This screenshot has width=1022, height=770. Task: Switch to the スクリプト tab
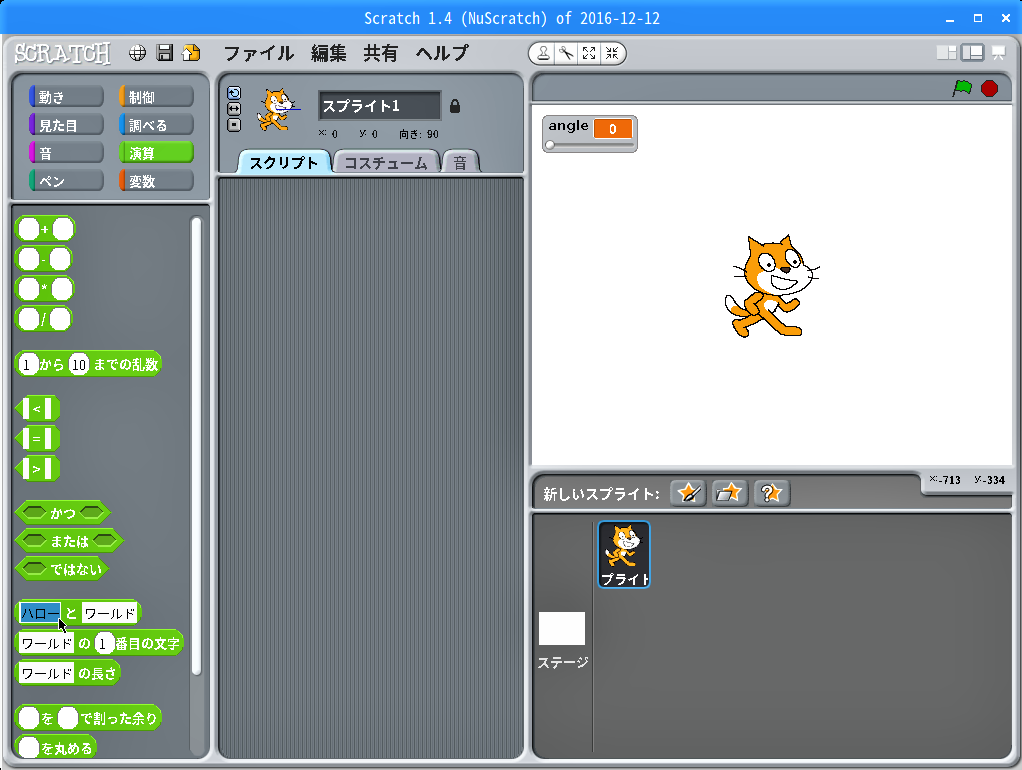(284, 162)
